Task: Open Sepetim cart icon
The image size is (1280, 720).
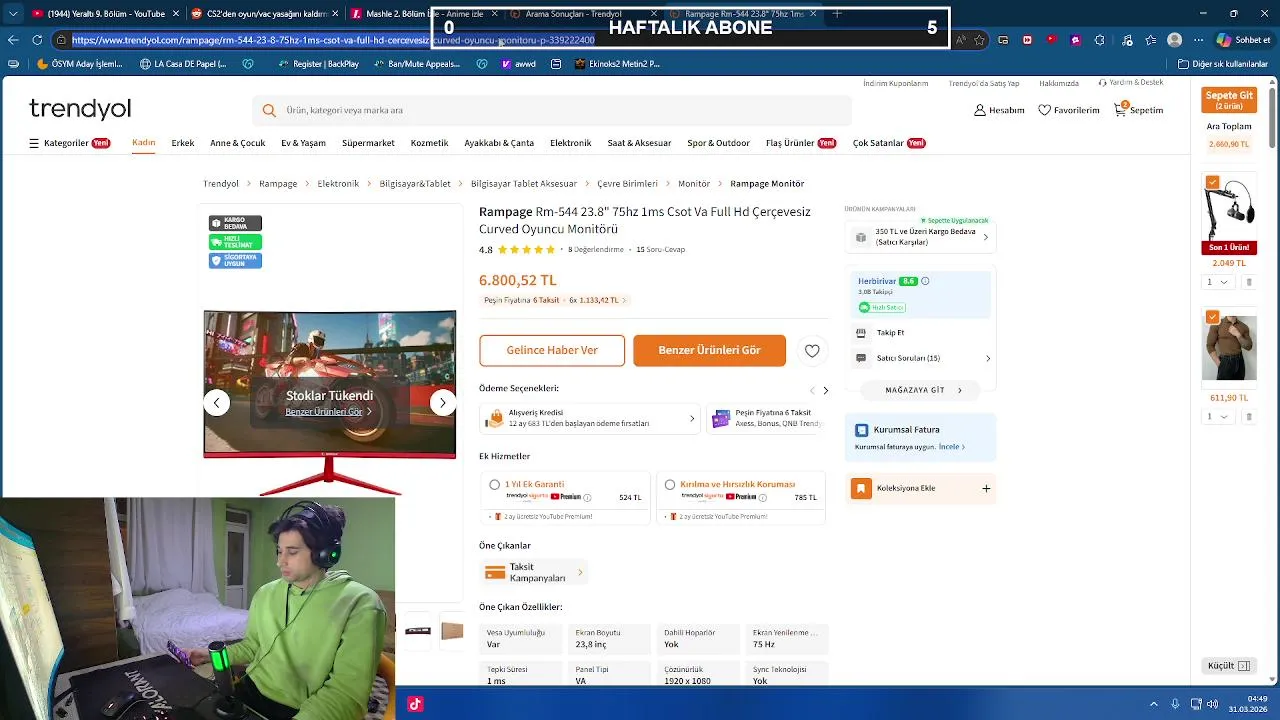Action: point(1120,109)
